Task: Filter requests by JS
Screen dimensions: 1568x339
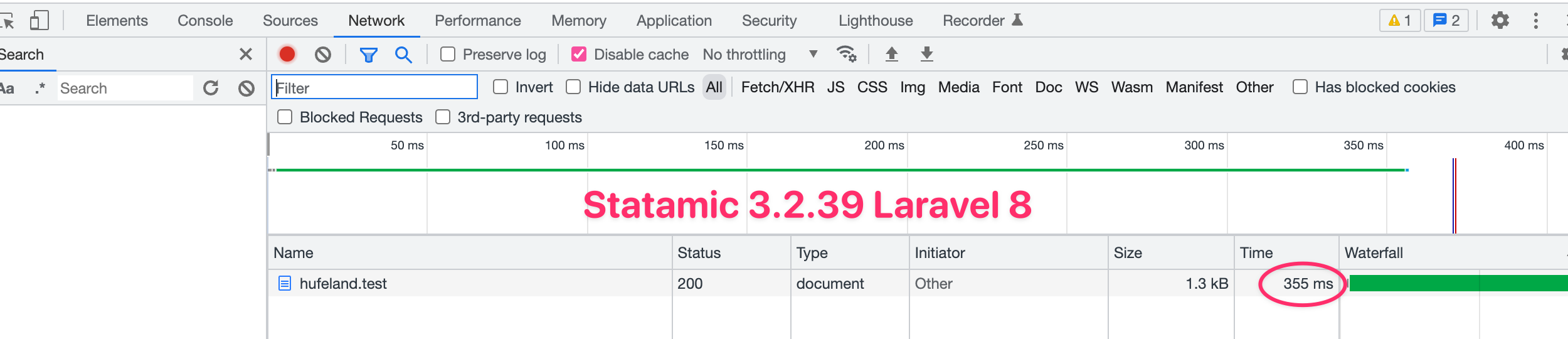Action: coord(835,87)
